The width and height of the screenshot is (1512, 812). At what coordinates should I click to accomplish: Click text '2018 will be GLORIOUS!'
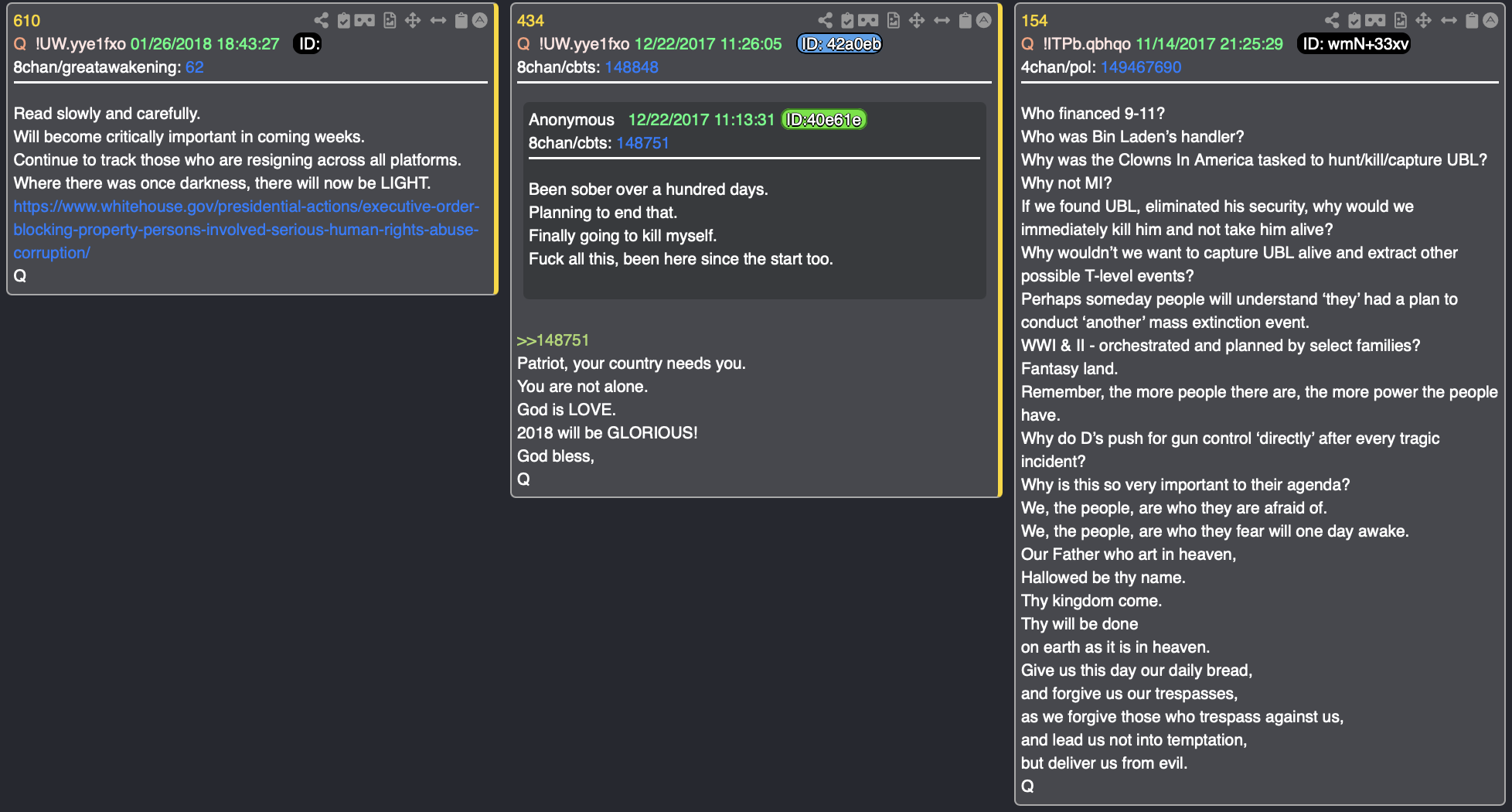(x=608, y=433)
